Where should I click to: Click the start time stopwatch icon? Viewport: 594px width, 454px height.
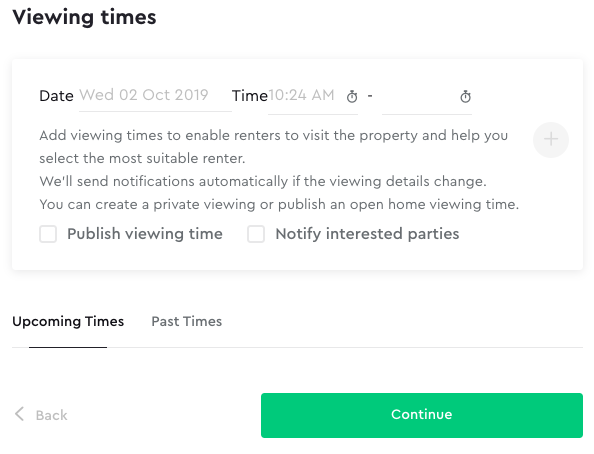(x=352, y=97)
